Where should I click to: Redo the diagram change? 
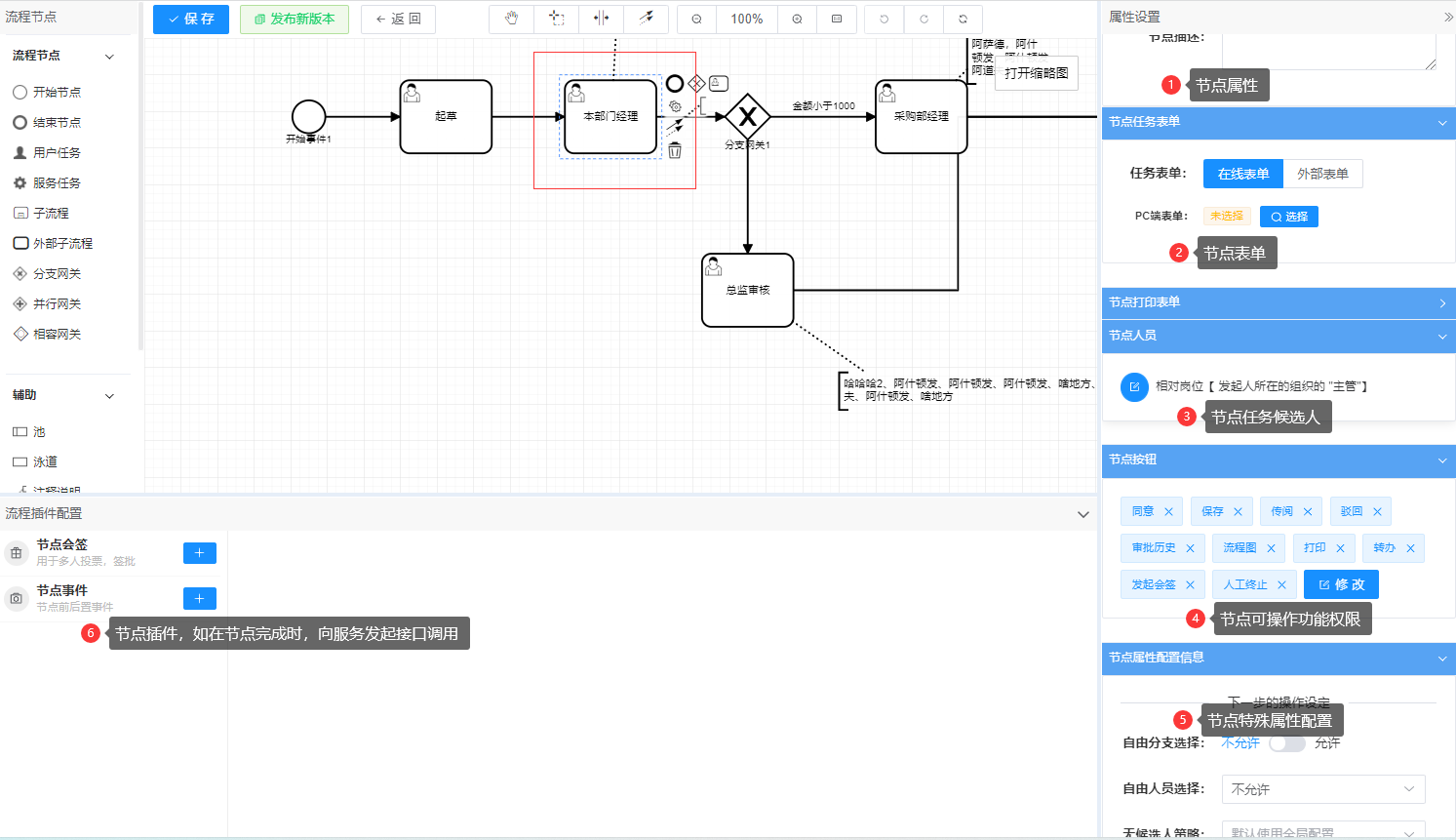click(924, 19)
